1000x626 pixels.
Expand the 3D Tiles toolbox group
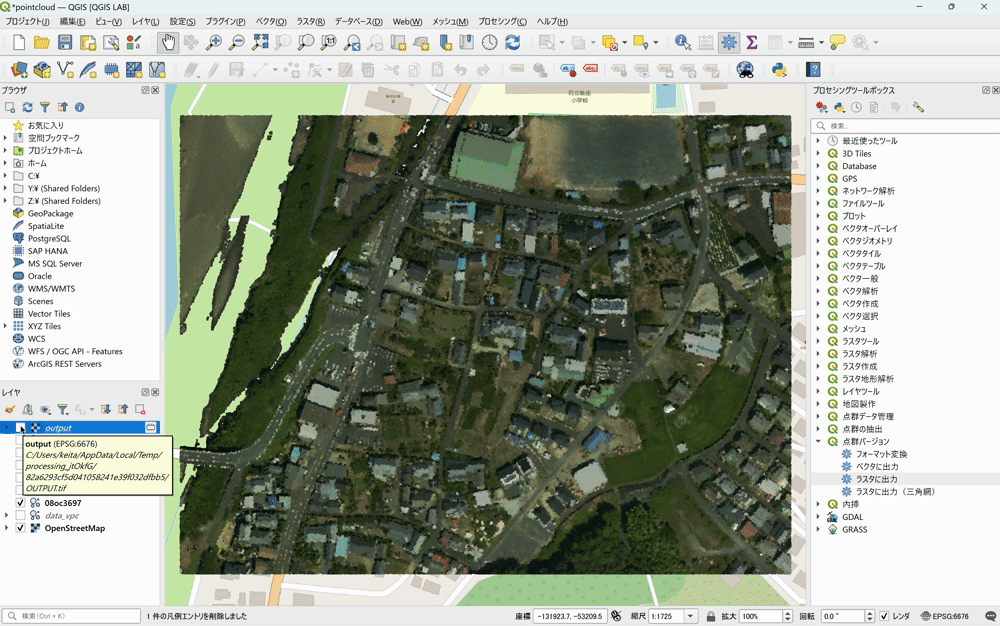[x=818, y=154]
